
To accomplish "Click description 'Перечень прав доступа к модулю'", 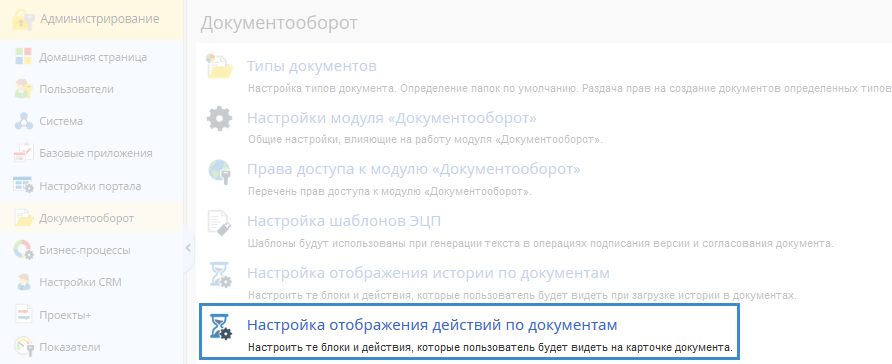I will coord(390,192).
